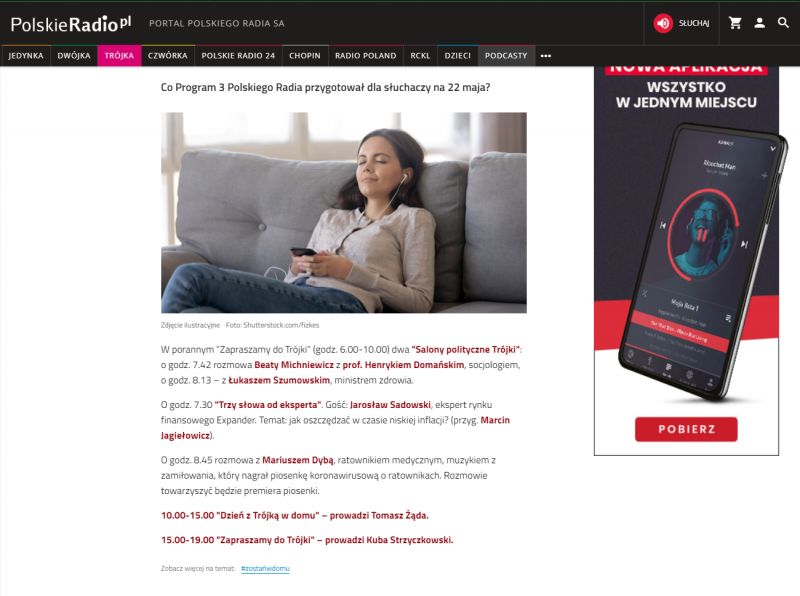Screen dimensions: 800x596
Task: Go to Polskie Radio 24 tab
Action: tap(238, 56)
